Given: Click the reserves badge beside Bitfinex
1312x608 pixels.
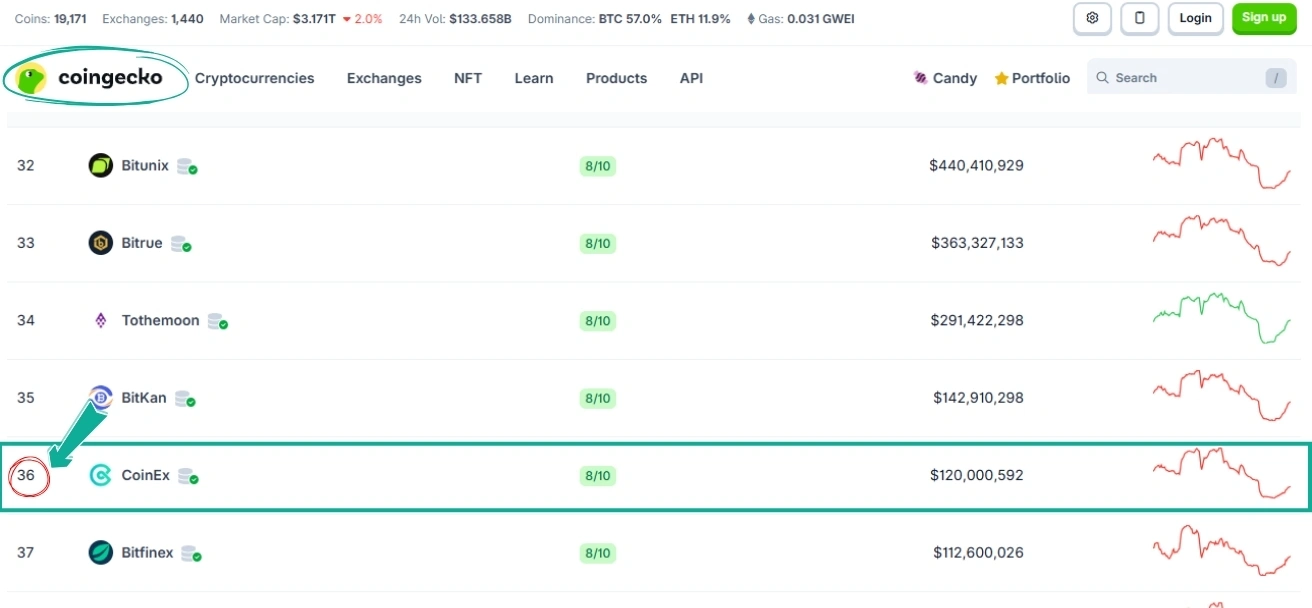Looking at the screenshot, I should pyautogui.click(x=192, y=553).
